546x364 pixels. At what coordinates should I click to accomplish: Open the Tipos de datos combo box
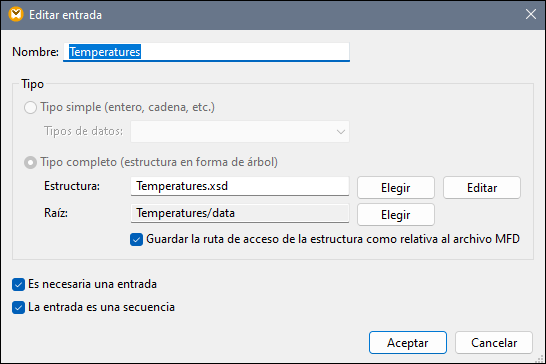click(240, 131)
